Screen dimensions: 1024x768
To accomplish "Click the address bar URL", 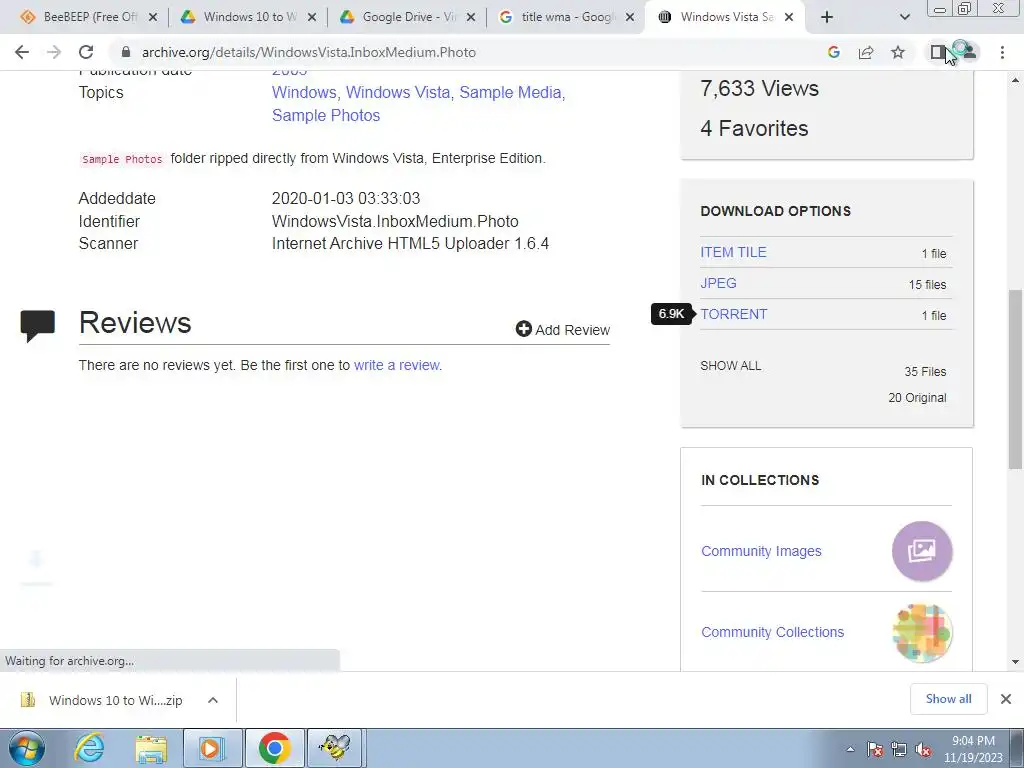I will tap(309, 52).
